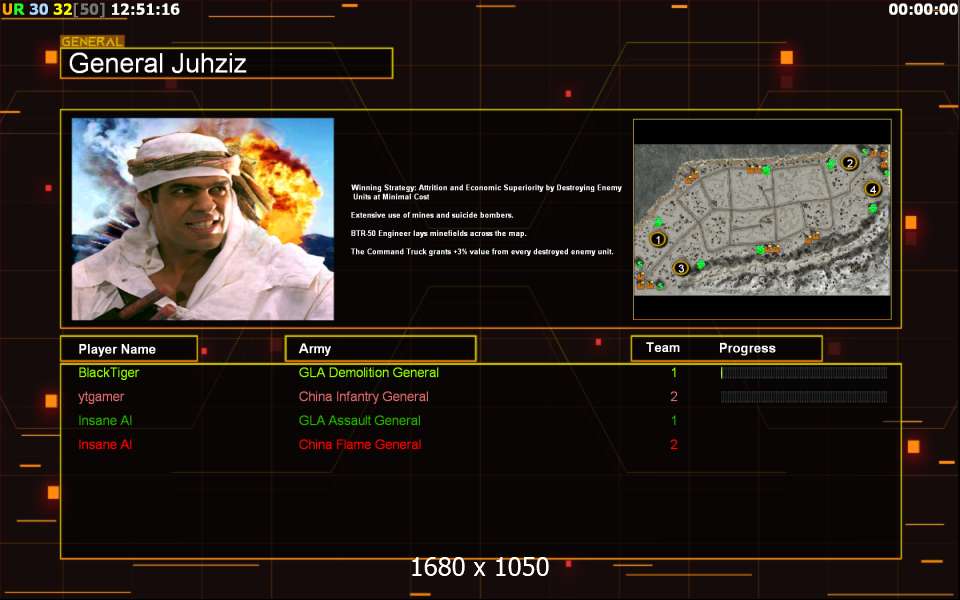Screen dimensions: 960x600
Task: Click the China Infantry General army entry
Action: (364, 397)
